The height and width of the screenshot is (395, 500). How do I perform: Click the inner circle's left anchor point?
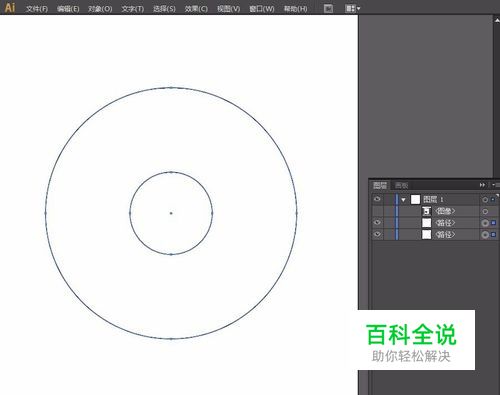tap(130, 213)
